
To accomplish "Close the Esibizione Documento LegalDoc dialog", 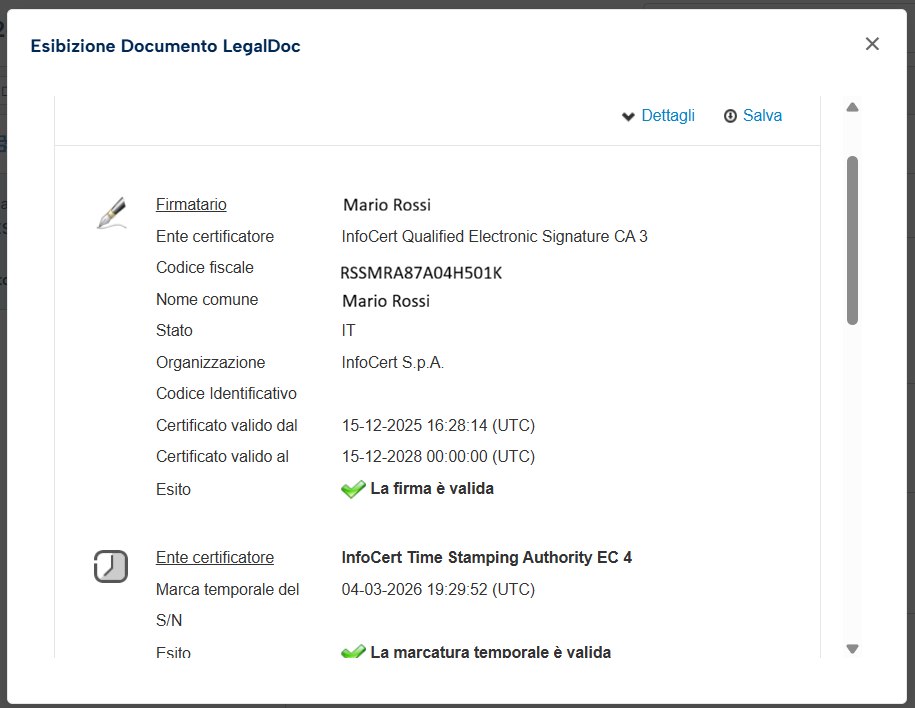I will click(x=872, y=44).
